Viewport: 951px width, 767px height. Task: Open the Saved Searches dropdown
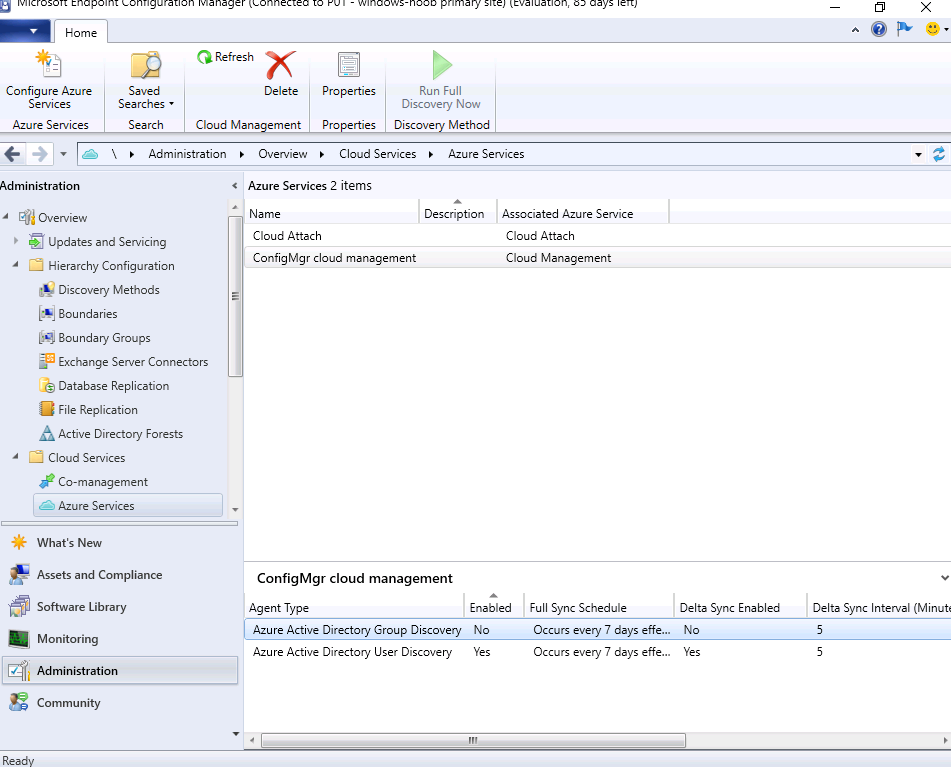(146, 79)
